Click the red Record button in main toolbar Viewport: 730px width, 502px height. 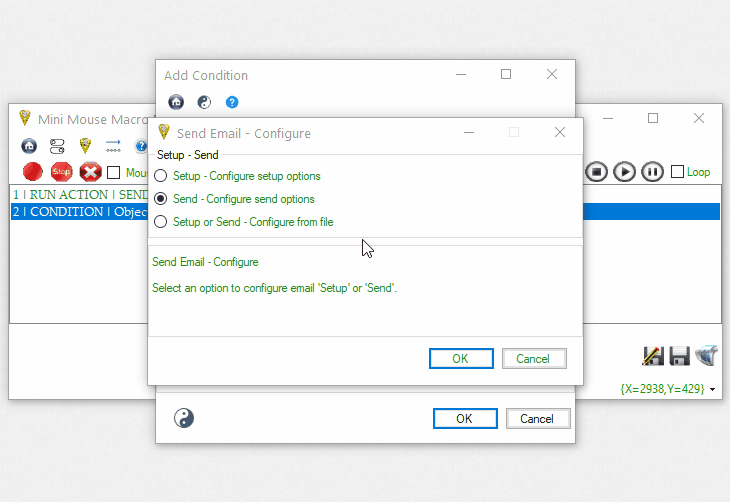coord(32,172)
